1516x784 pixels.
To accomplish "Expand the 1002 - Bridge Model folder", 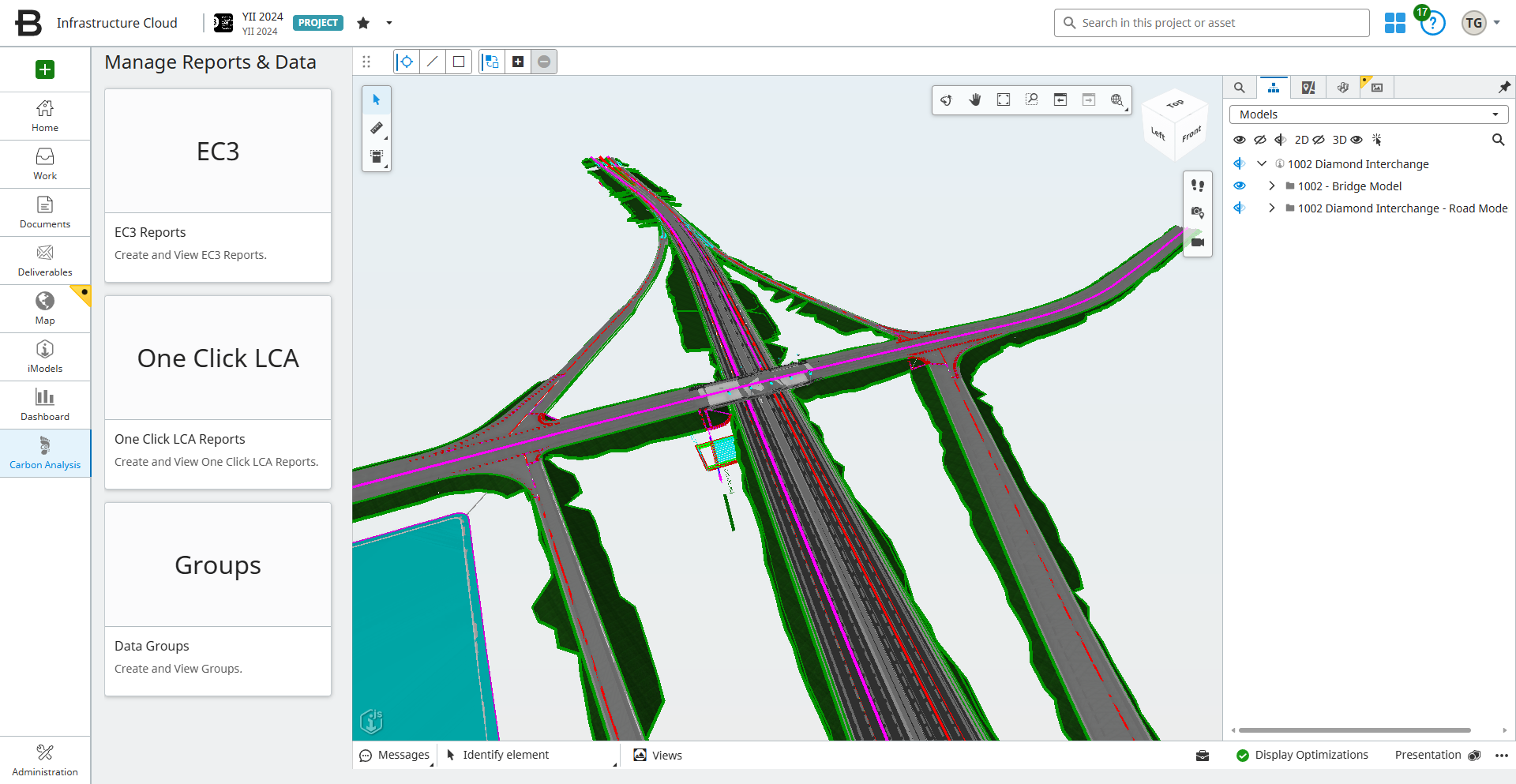I will [x=1271, y=186].
